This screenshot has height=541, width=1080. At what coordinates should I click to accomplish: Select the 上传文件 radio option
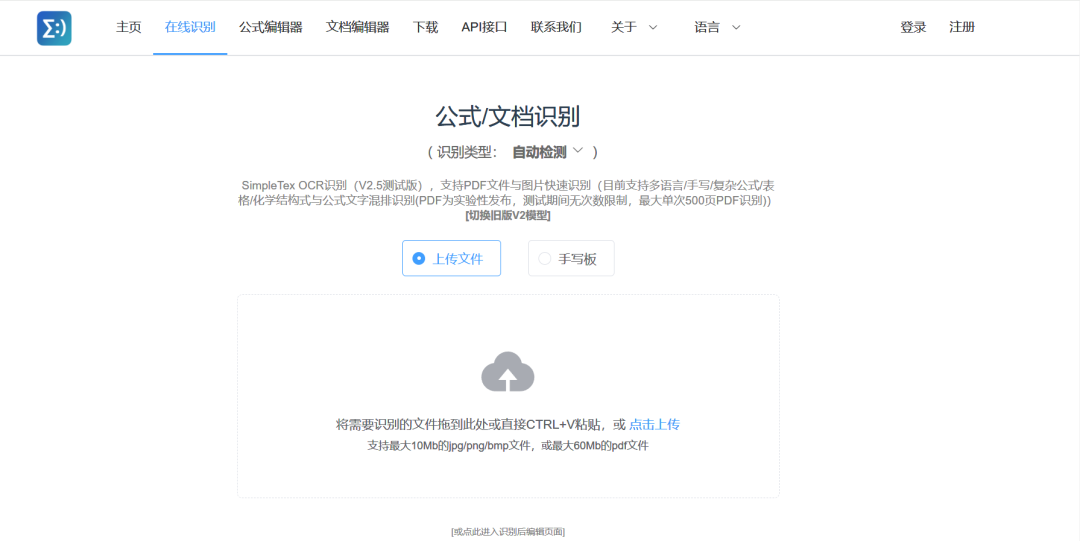pos(444,258)
